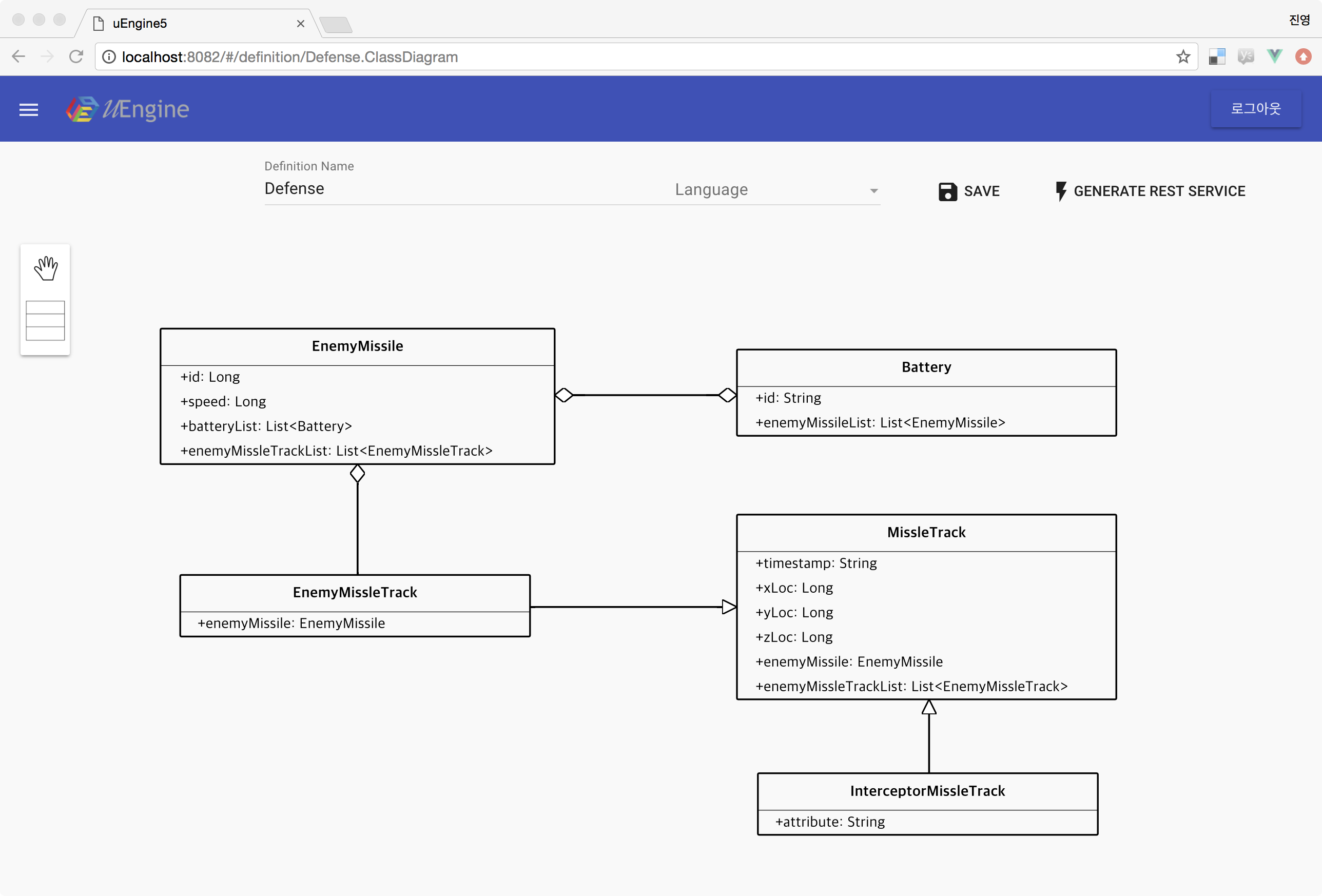Click the blue squares extension icon
Viewport: 1322px width, 896px height.
point(1217,56)
